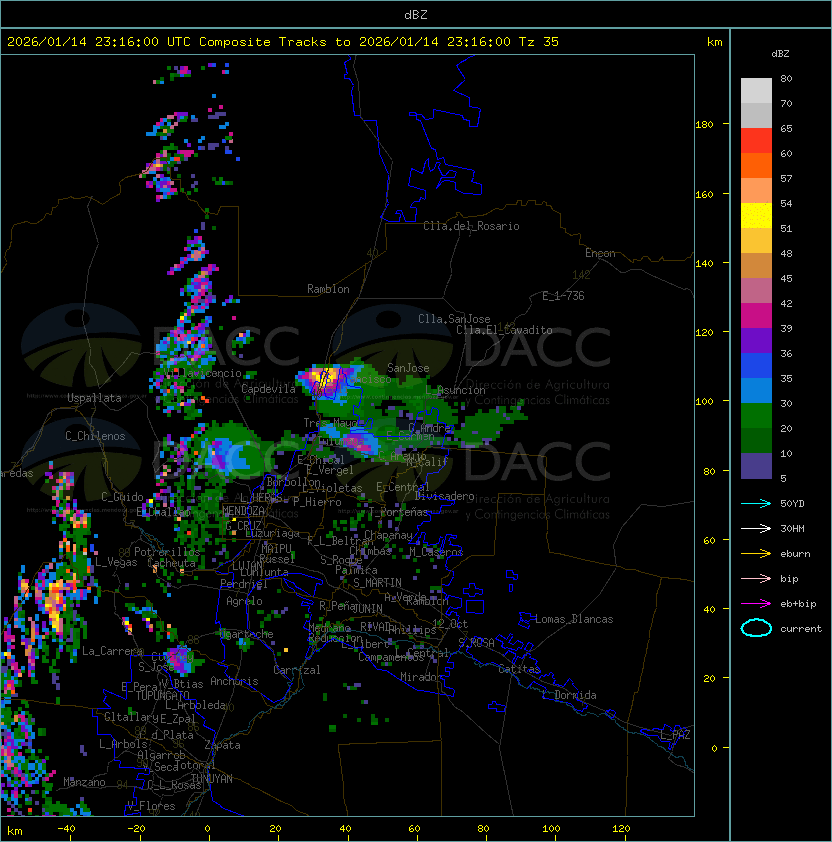
Task: Click the 'Anchoris' map label
Action: [x=234, y=681]
